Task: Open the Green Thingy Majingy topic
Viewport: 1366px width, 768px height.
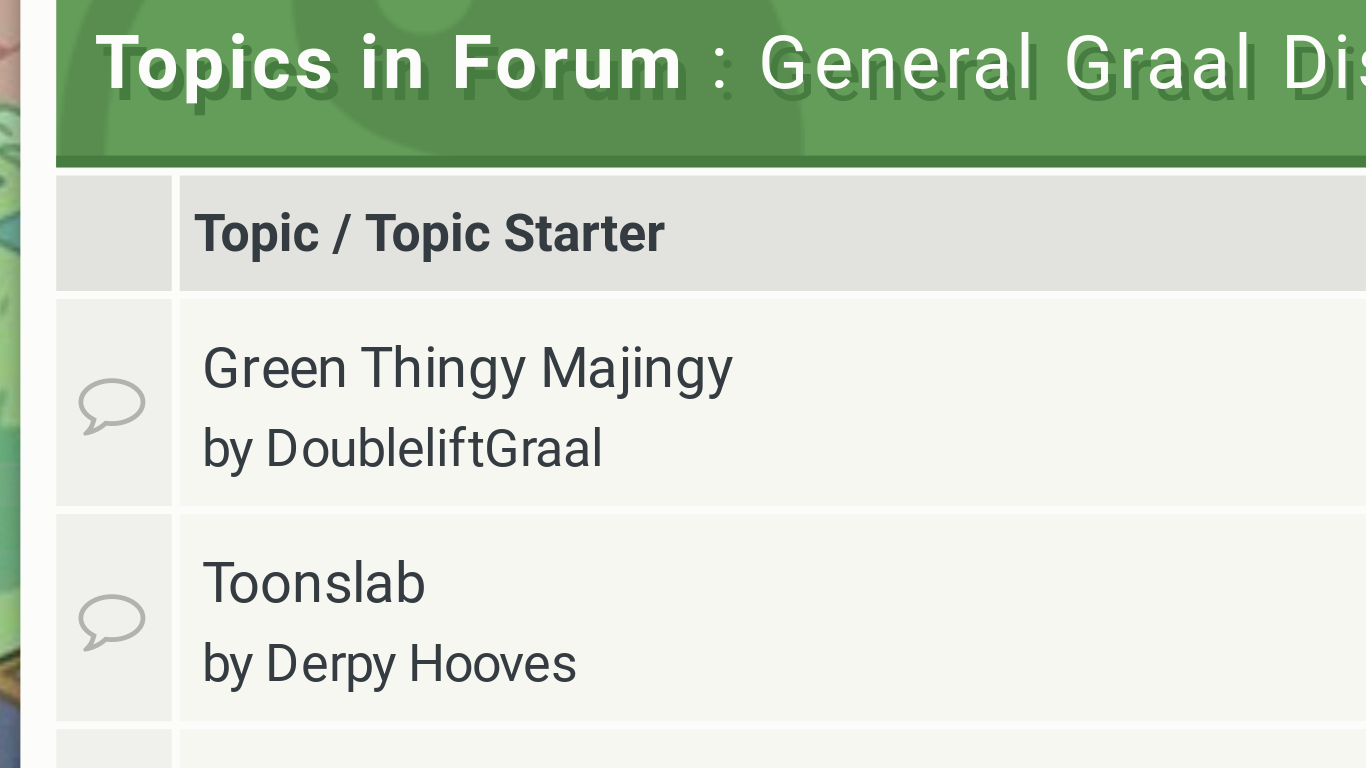Action: click(467, 368)
